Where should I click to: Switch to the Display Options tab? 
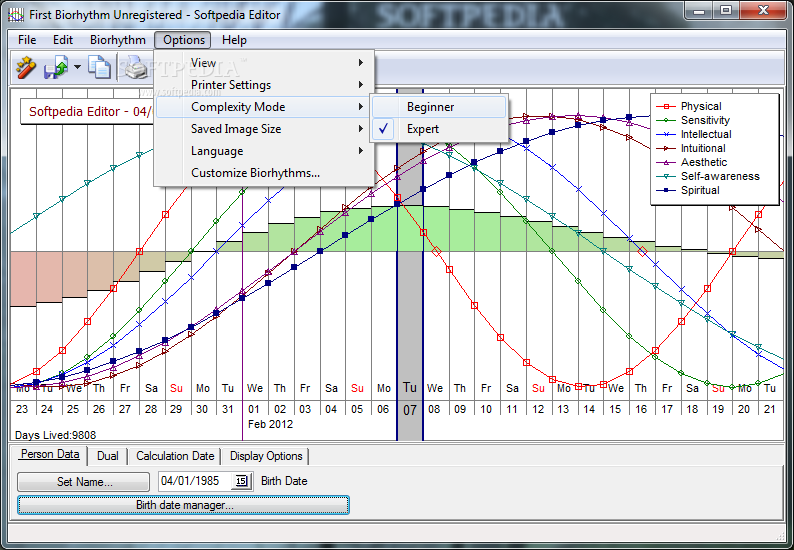pos(266,456)
